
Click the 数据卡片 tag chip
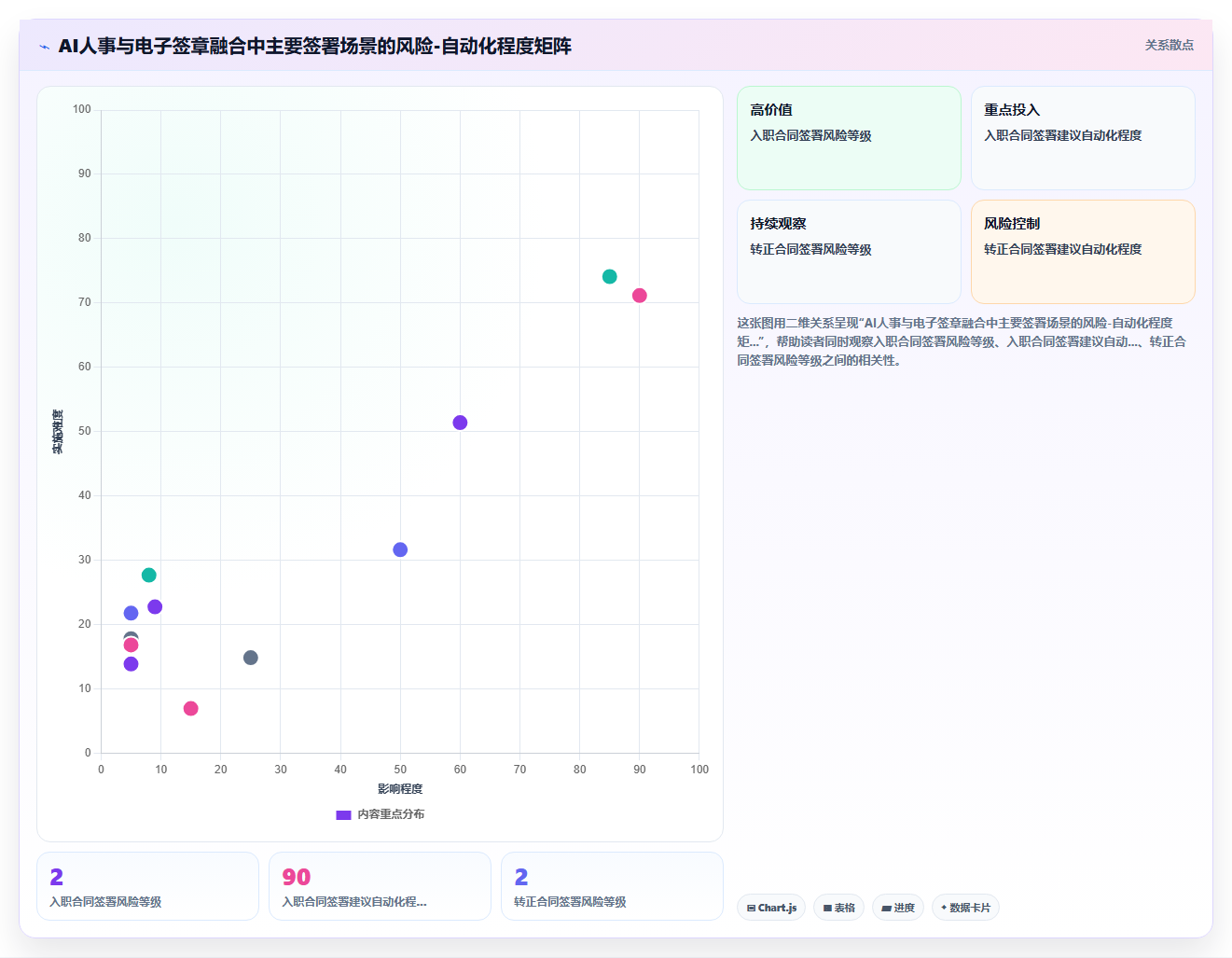pos(965,908)
